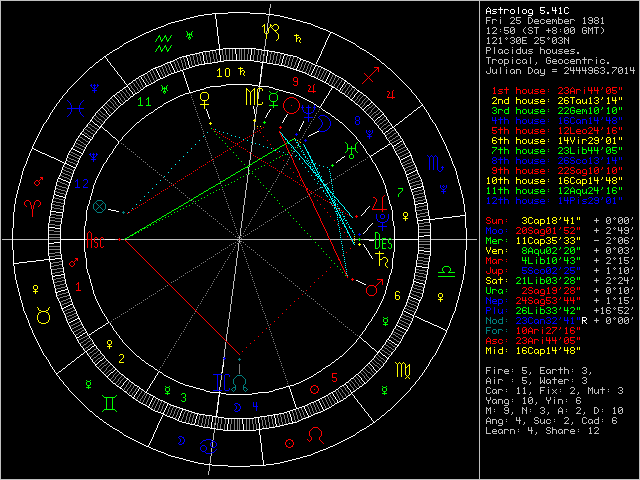Click the 'Car: 11, Fix: 2, Mut: 3' line
Viewport: 640px width, 480px height.
click(x=554, y=391)
